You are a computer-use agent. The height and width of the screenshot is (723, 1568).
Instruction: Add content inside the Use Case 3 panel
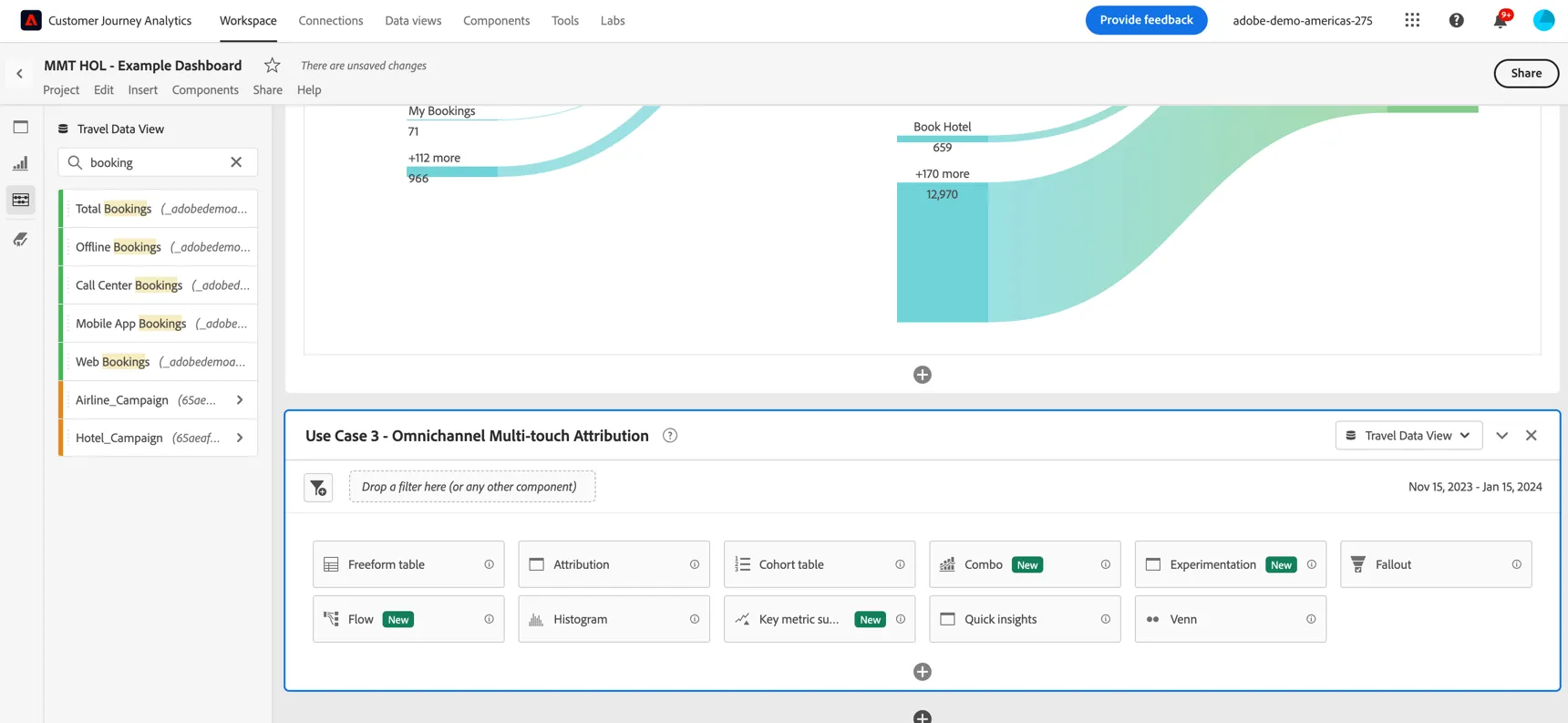923,672
